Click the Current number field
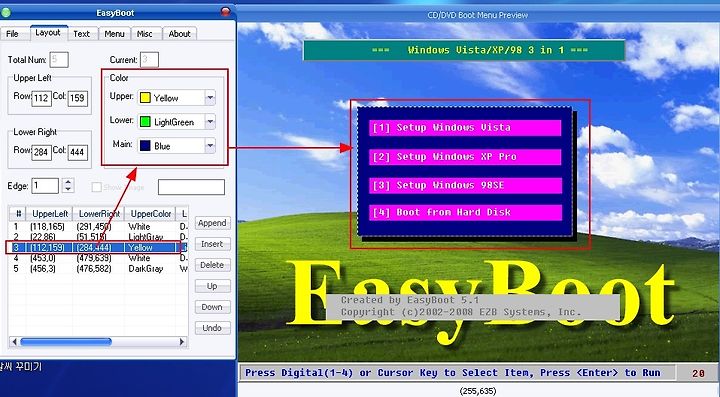This screenshot has height=397, width=720. (149, 60)
